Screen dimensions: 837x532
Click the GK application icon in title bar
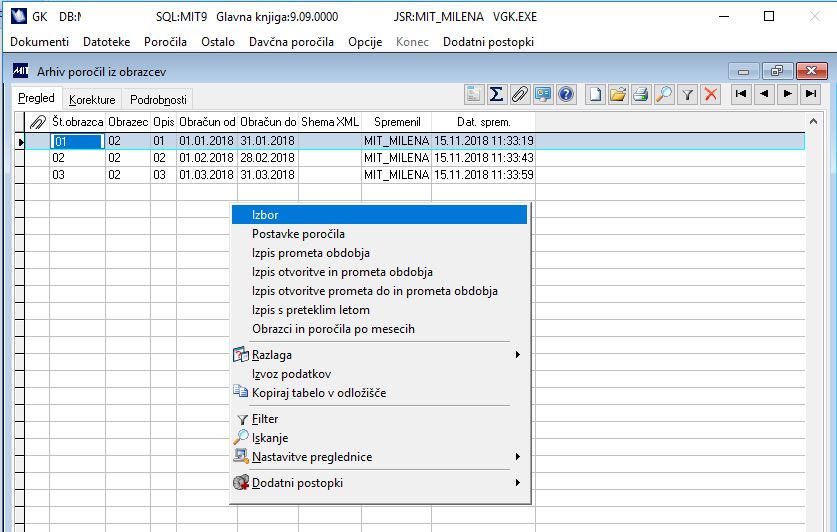19,16
